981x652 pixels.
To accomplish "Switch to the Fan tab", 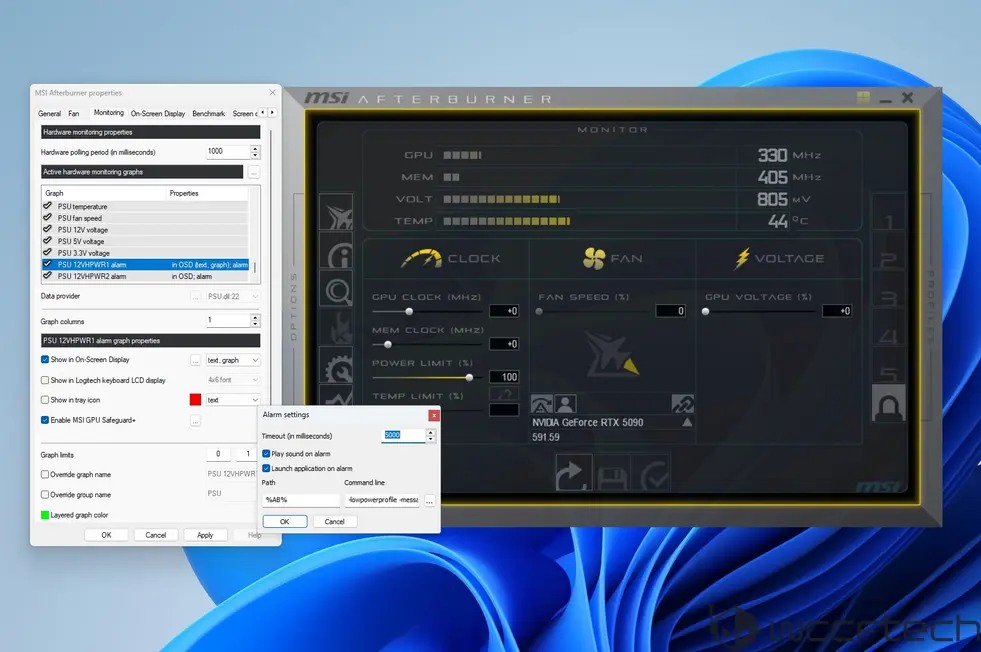I will 74,114.
